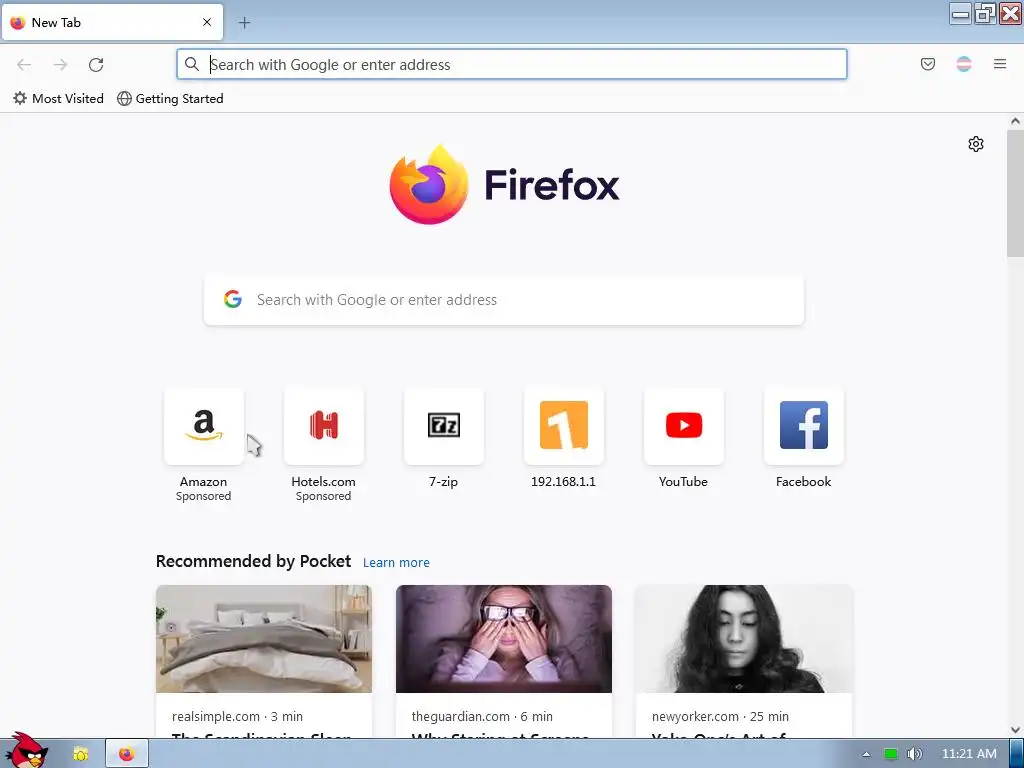Show hidden tray icons arrow
This screenshot has height=768, width=1024.
tap(866, 754)
